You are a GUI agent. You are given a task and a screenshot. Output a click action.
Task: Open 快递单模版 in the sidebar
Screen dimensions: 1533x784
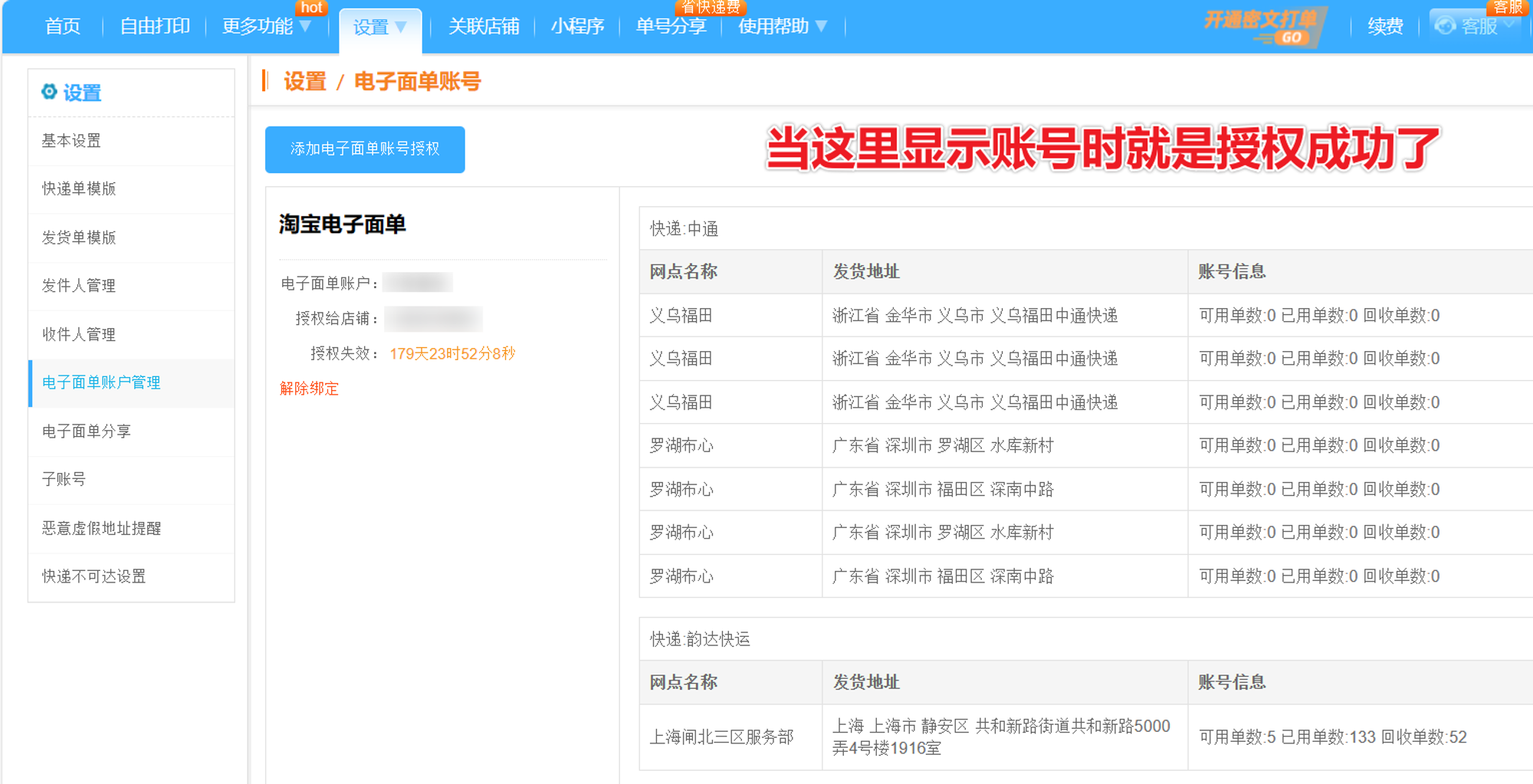[131, 189]
